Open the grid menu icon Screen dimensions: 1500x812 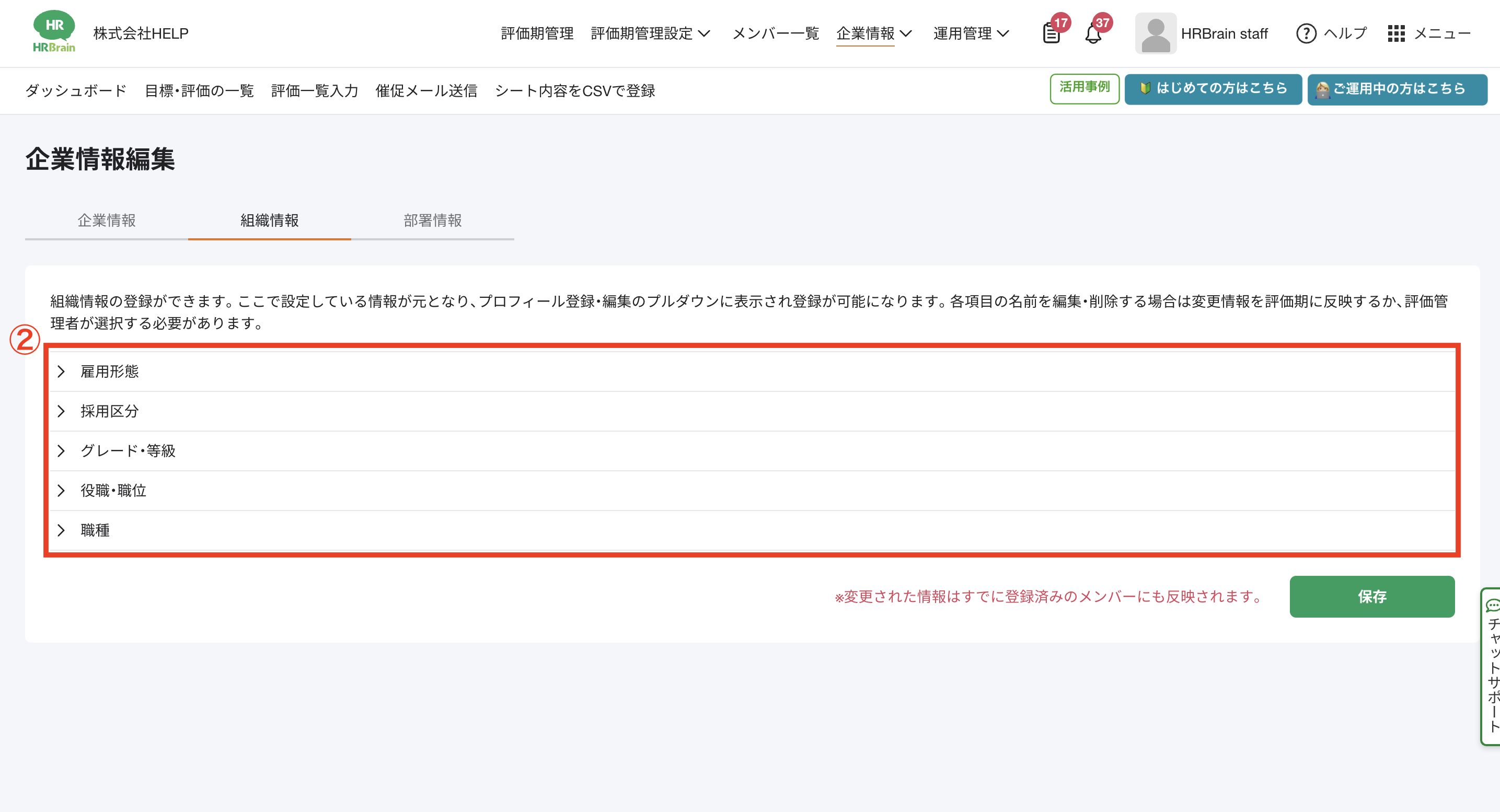tap(1396, 34)
